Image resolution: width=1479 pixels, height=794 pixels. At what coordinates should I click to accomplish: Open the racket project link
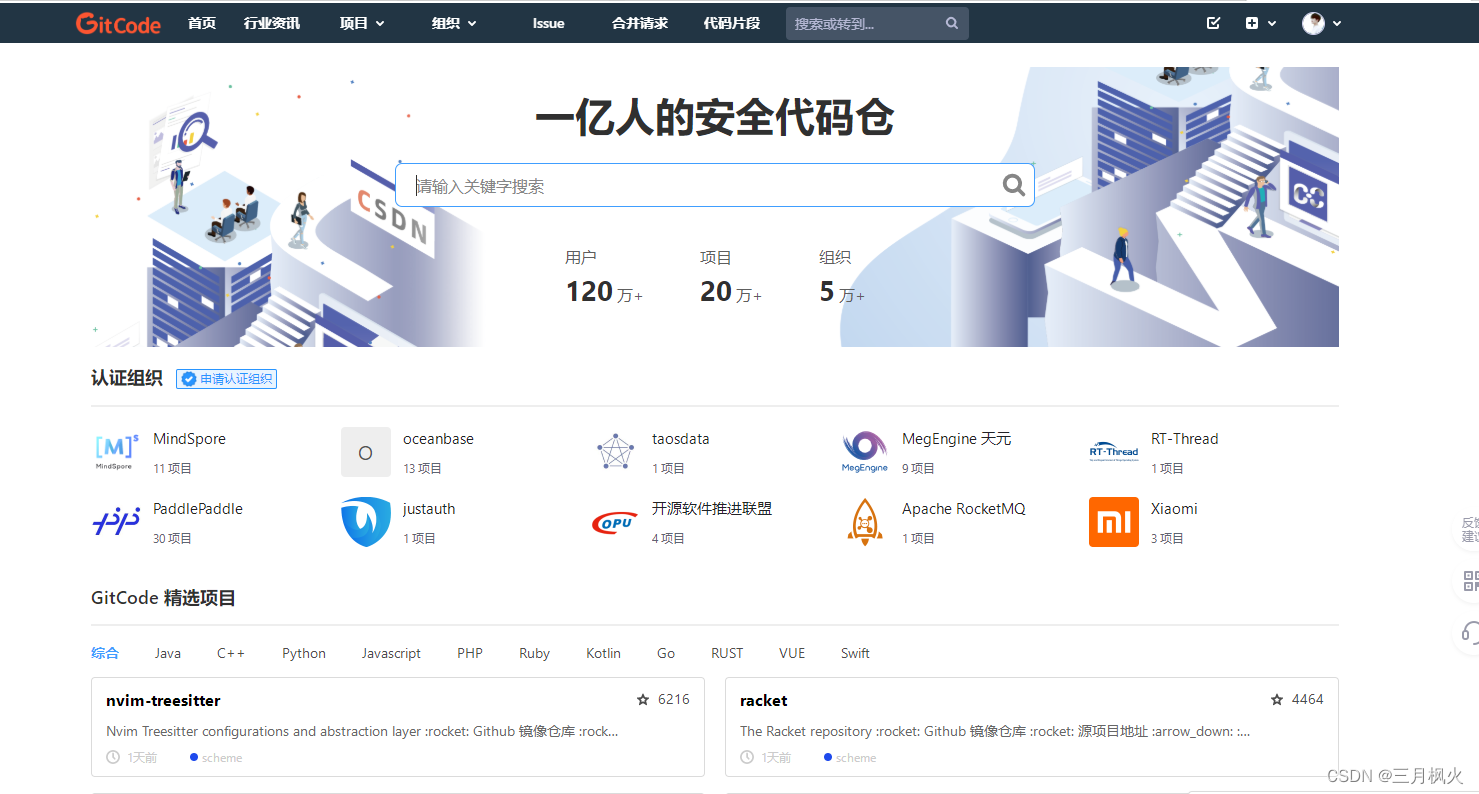764,700
